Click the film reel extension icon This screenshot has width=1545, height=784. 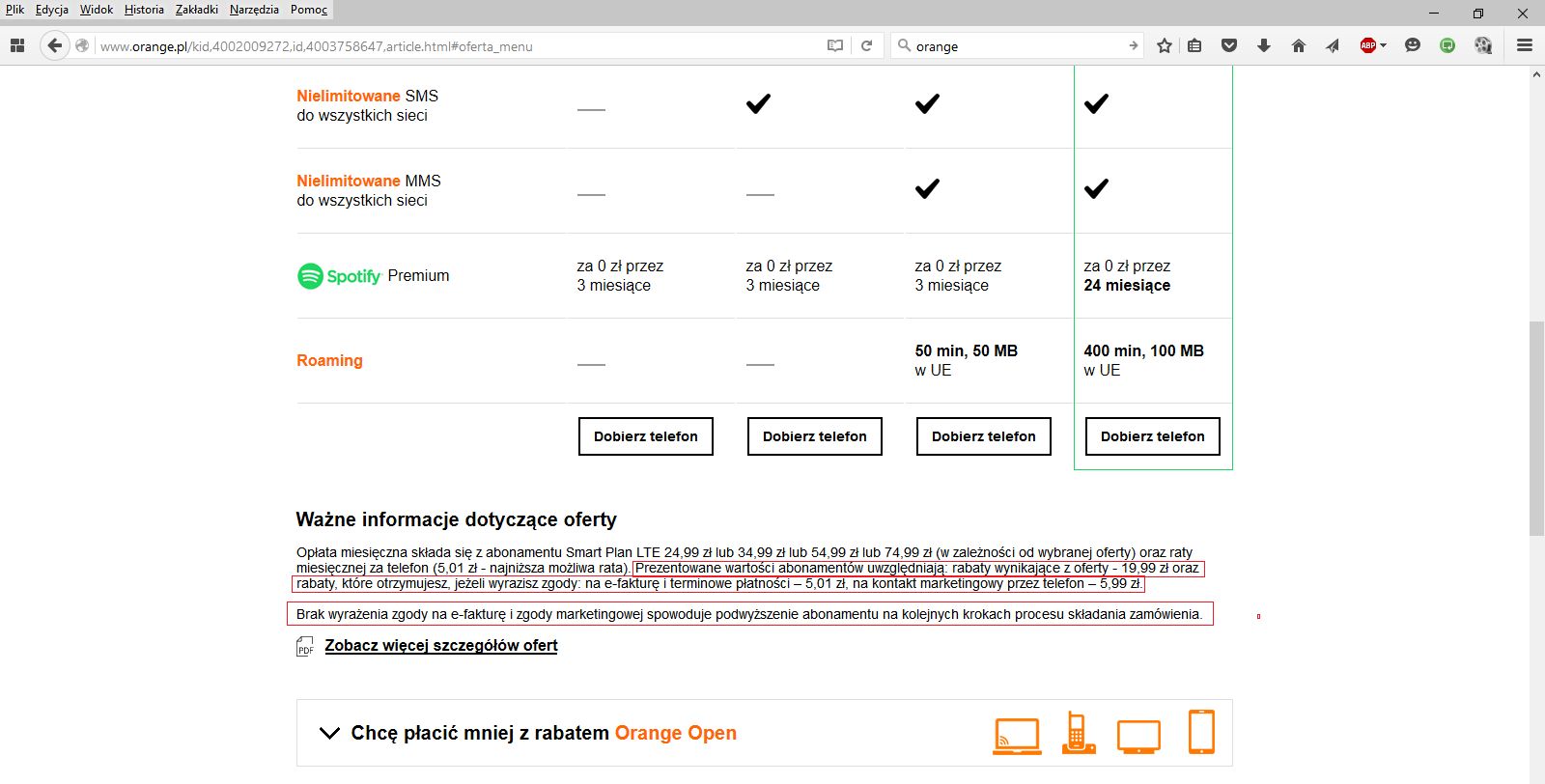click(1483, 45)
